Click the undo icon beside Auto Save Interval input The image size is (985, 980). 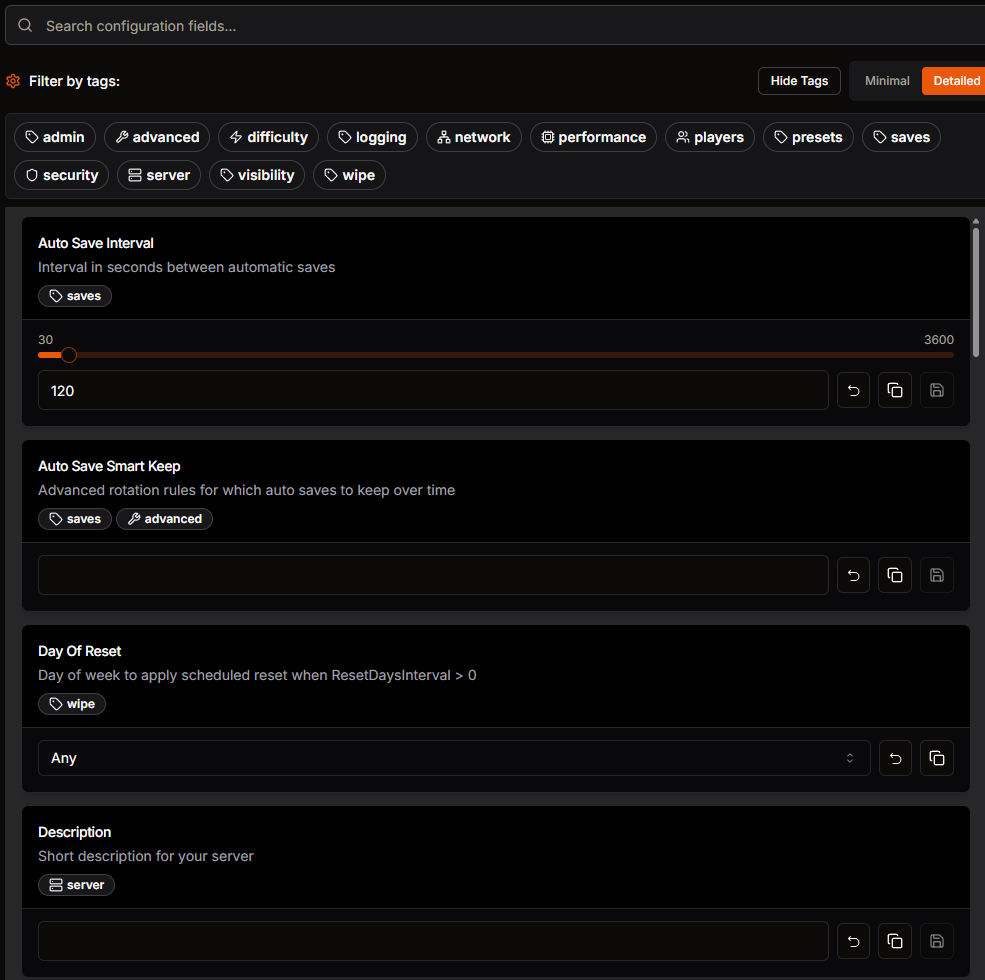point(853,390)
